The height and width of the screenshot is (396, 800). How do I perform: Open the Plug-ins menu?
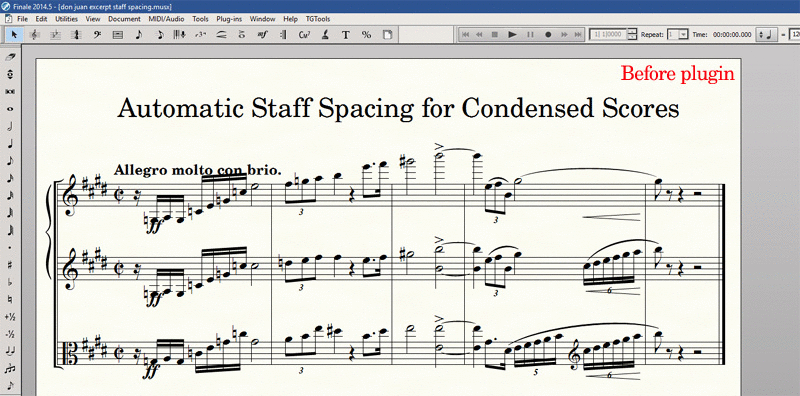coord(229,19)
